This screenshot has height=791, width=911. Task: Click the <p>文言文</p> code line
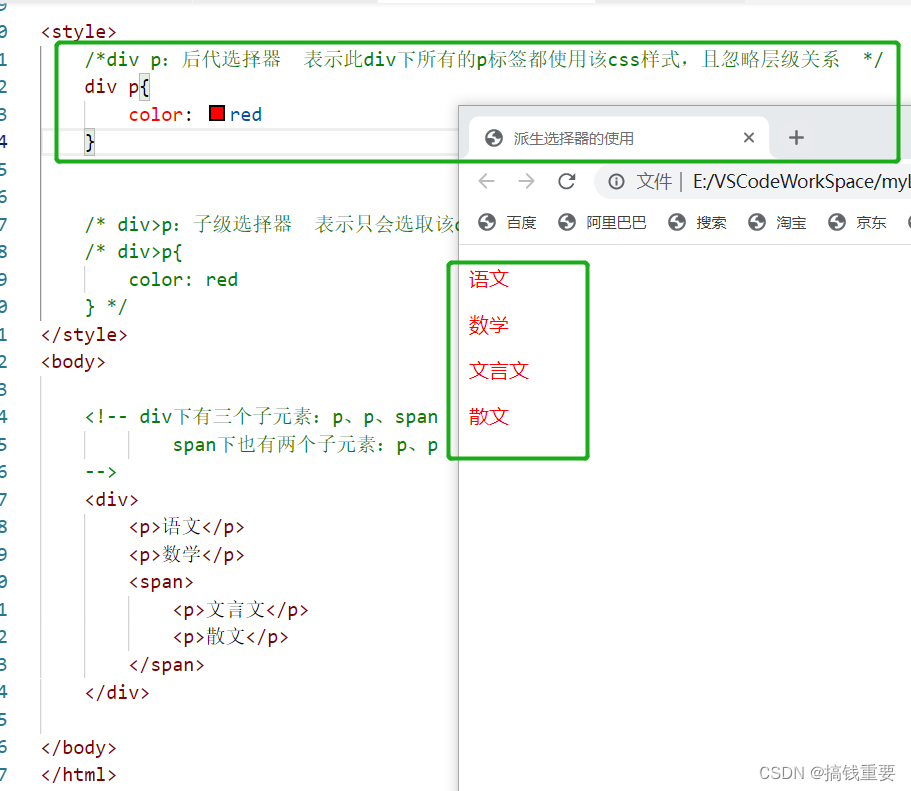tap(241, 610)
